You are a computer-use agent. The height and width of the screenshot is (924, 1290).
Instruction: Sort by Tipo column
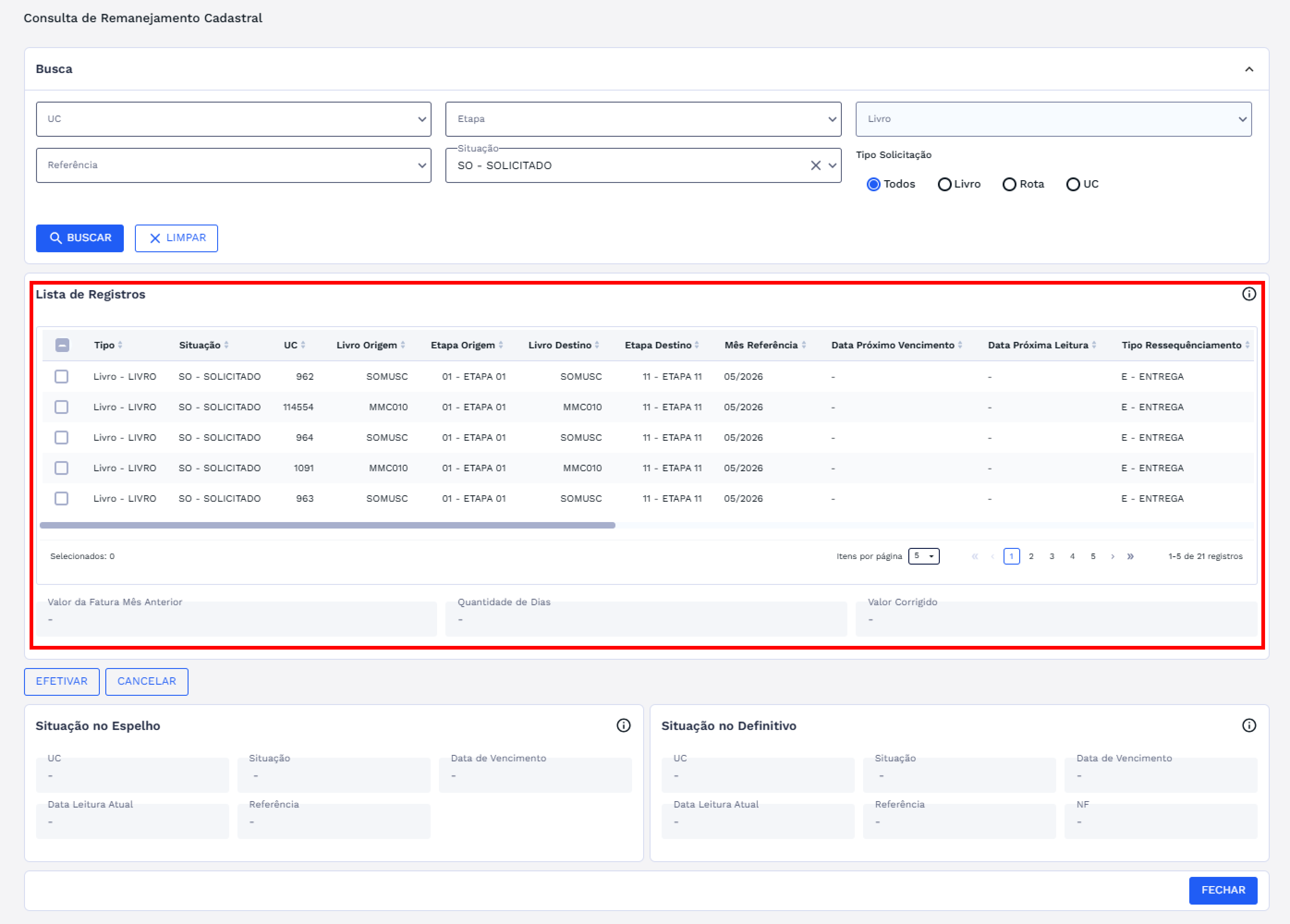click(x=108, y=345)
